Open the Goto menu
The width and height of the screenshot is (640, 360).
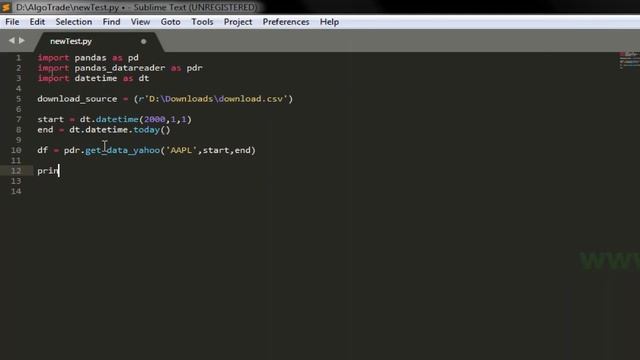(171, 22)
